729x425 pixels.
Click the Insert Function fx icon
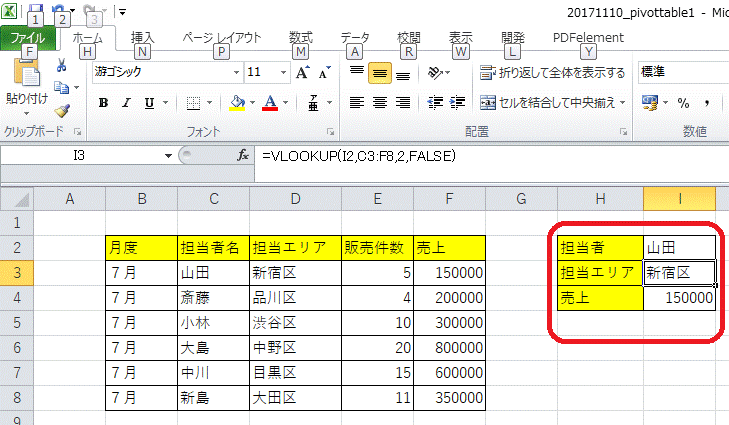coord(242,156)
